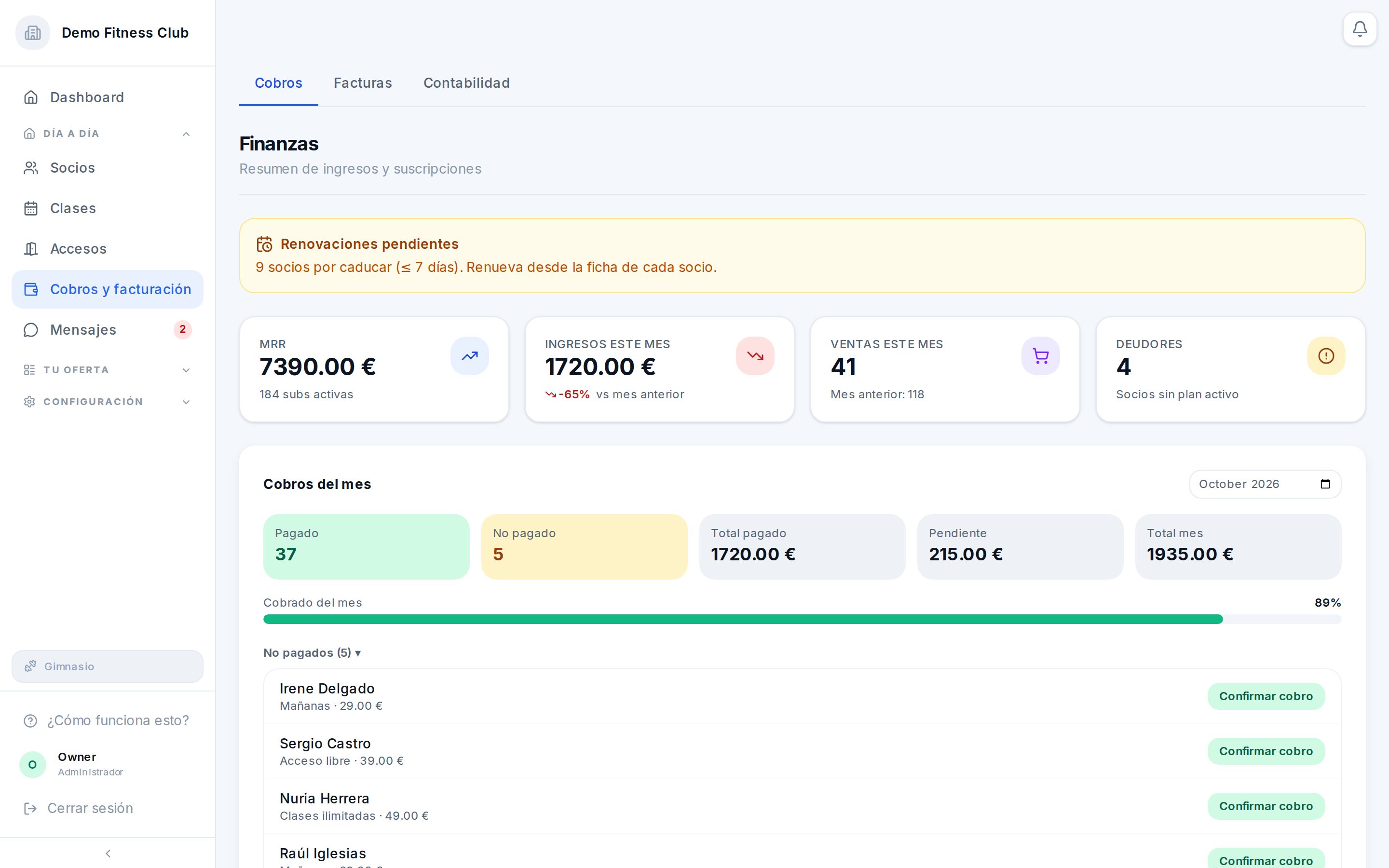
Task: Open calendar picker in month field
Action: point(1325,484)
